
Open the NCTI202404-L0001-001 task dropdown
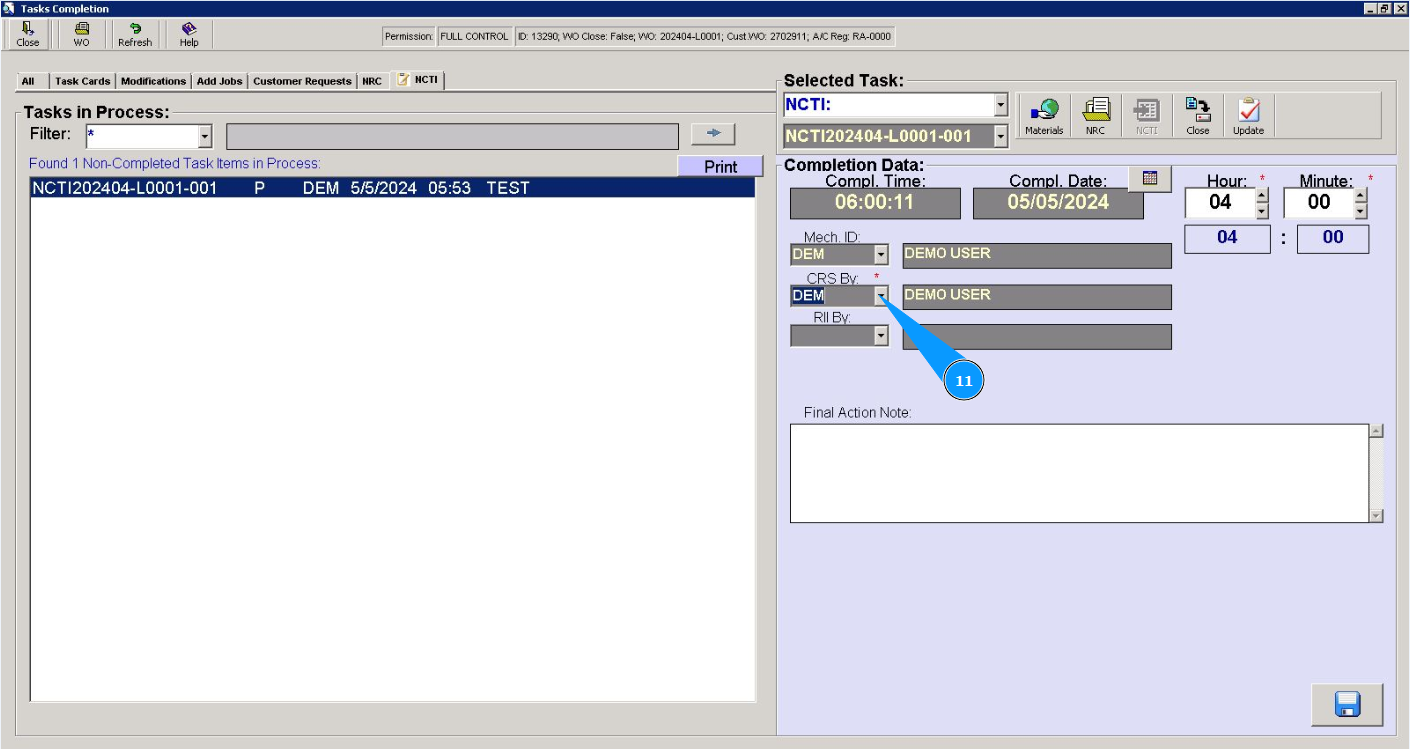(1001, 136)
